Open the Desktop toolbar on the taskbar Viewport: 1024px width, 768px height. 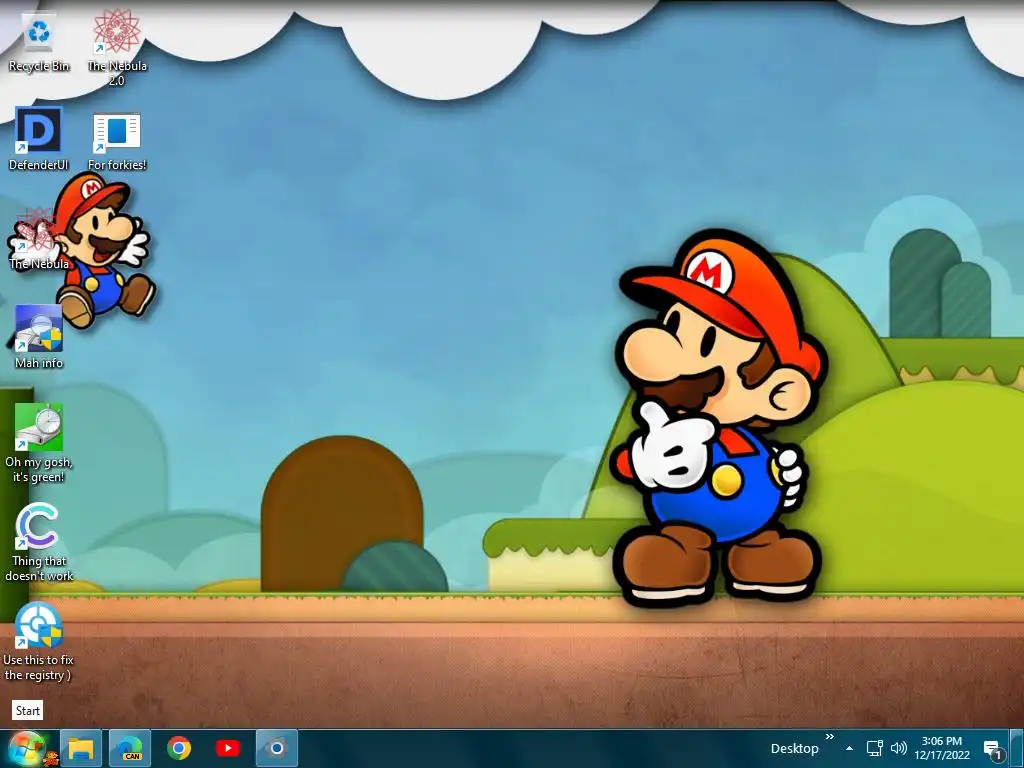[794, 749]
